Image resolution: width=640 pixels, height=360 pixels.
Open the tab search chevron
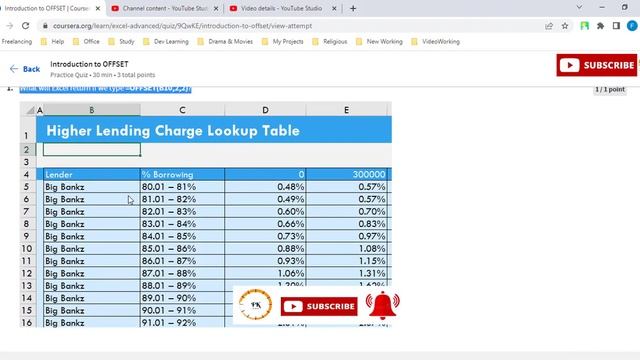[579, 7]
